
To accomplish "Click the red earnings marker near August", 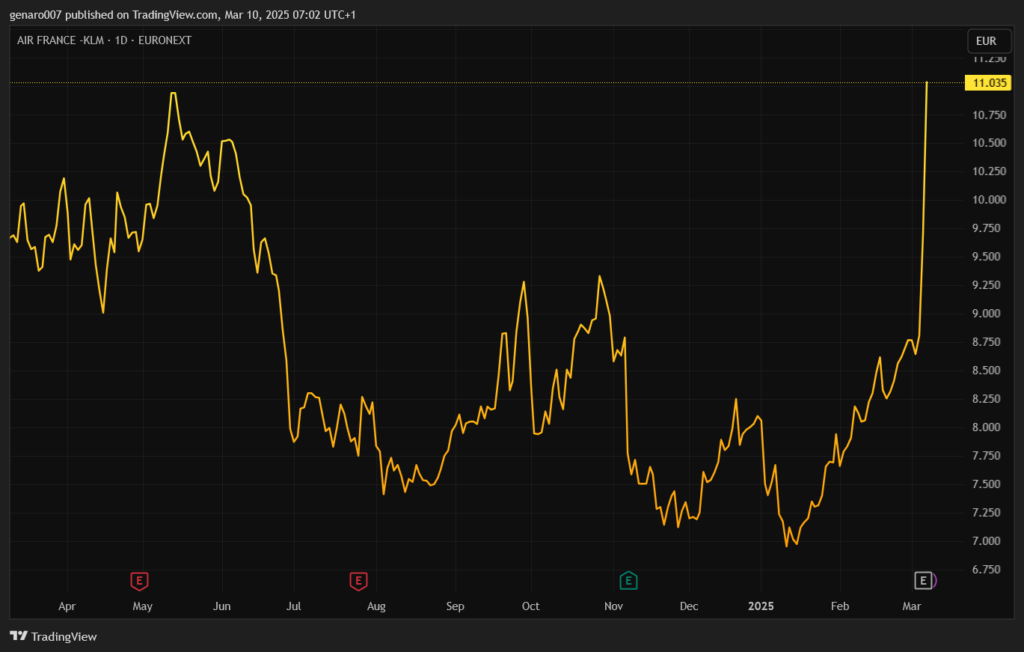I will 358,580.
